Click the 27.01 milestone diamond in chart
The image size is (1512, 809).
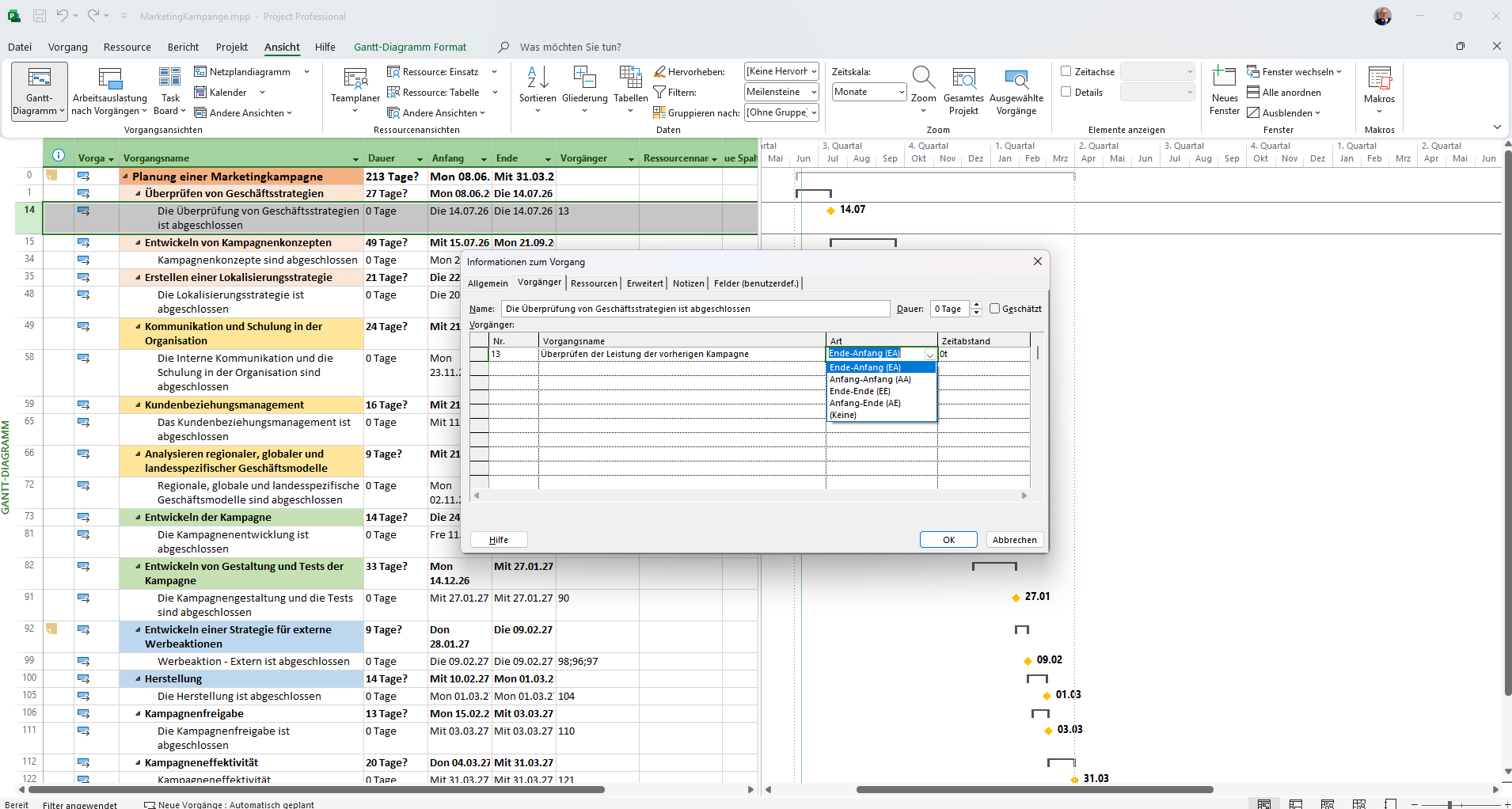[1016, 598]
